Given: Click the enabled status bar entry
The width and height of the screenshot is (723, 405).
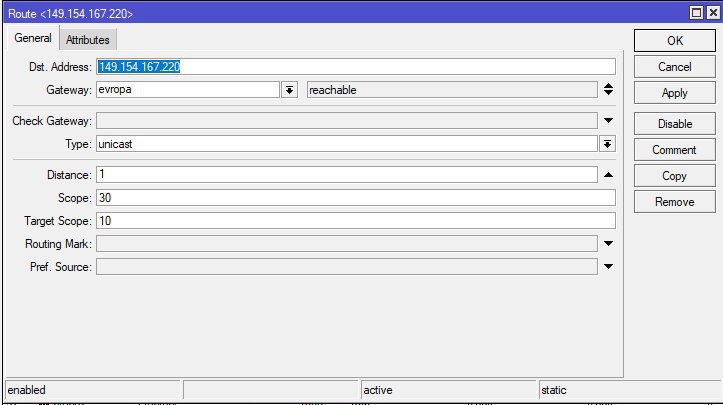Looking at the screenshot, I should 93,390.
